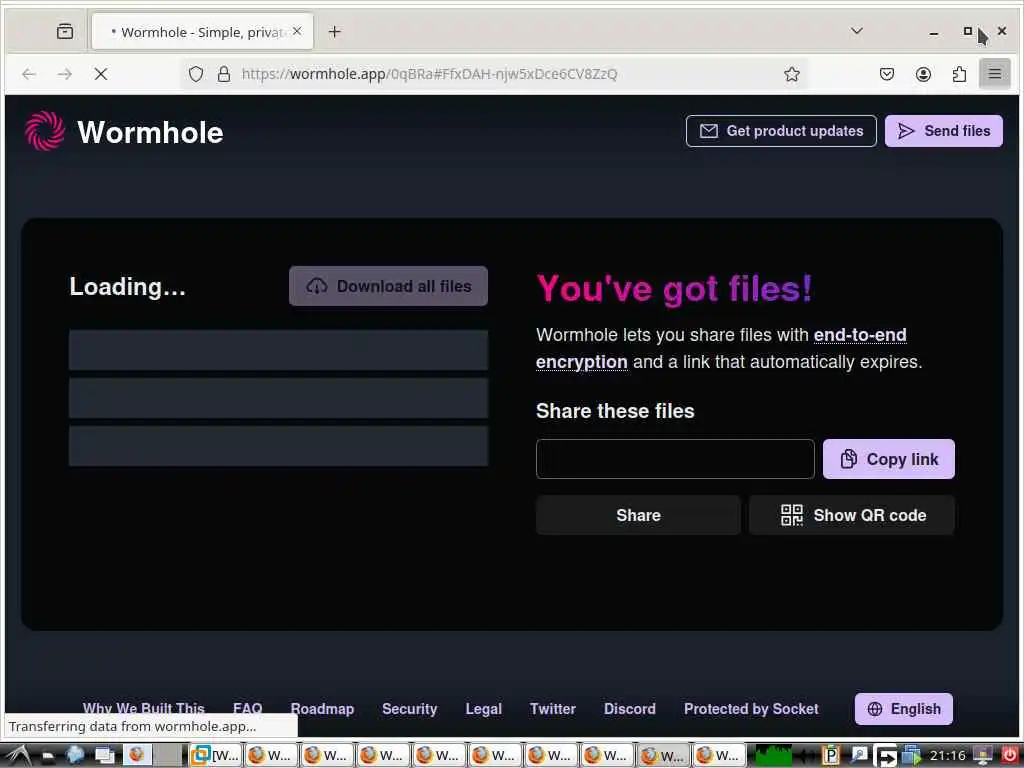Image resolution: width=1024 pixels, height=768 pixels.
Task: Open the start menu bird icon in taskbar
Action: (18, 756)
